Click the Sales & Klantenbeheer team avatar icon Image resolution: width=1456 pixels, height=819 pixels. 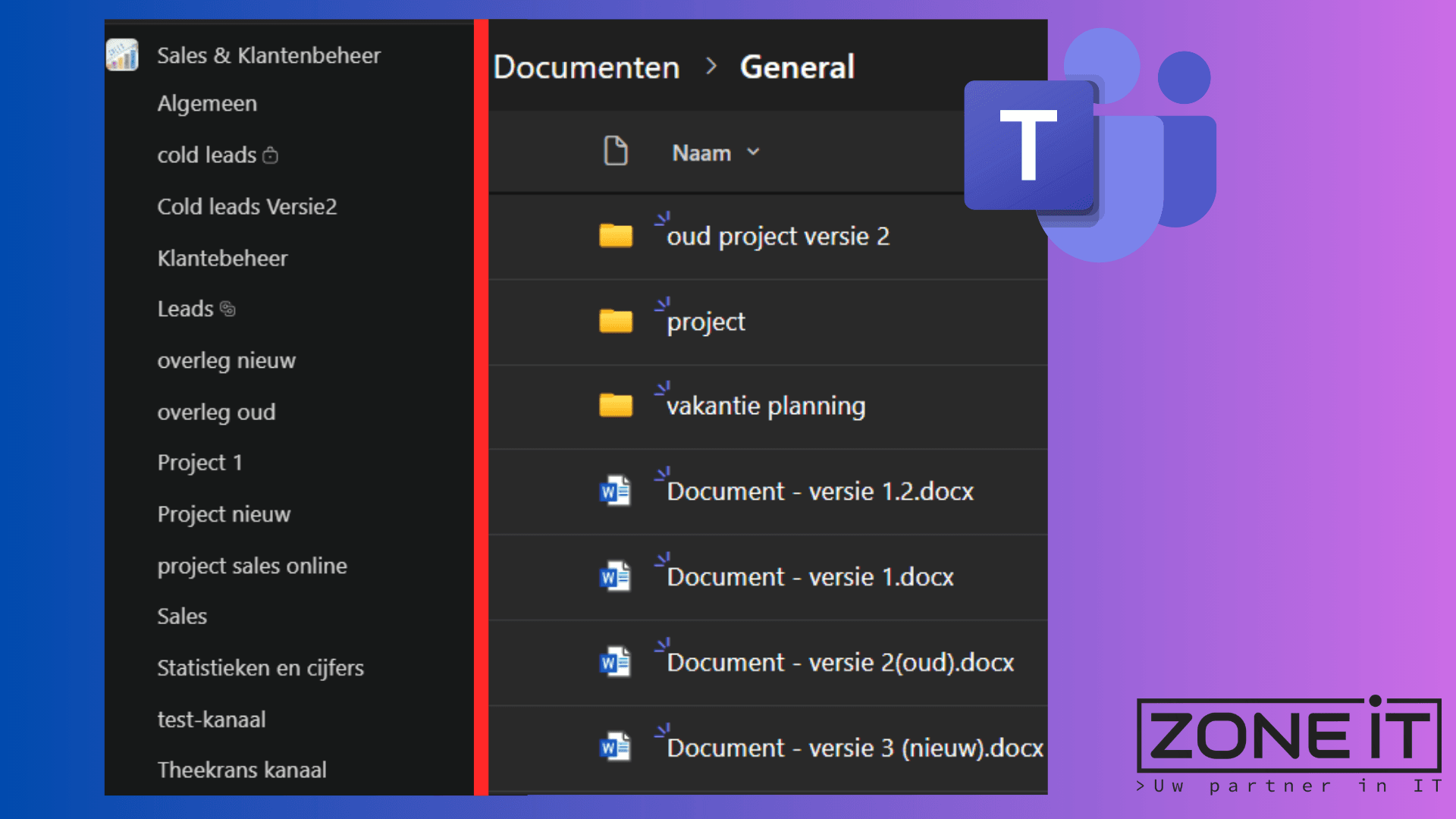pos(122,55)
